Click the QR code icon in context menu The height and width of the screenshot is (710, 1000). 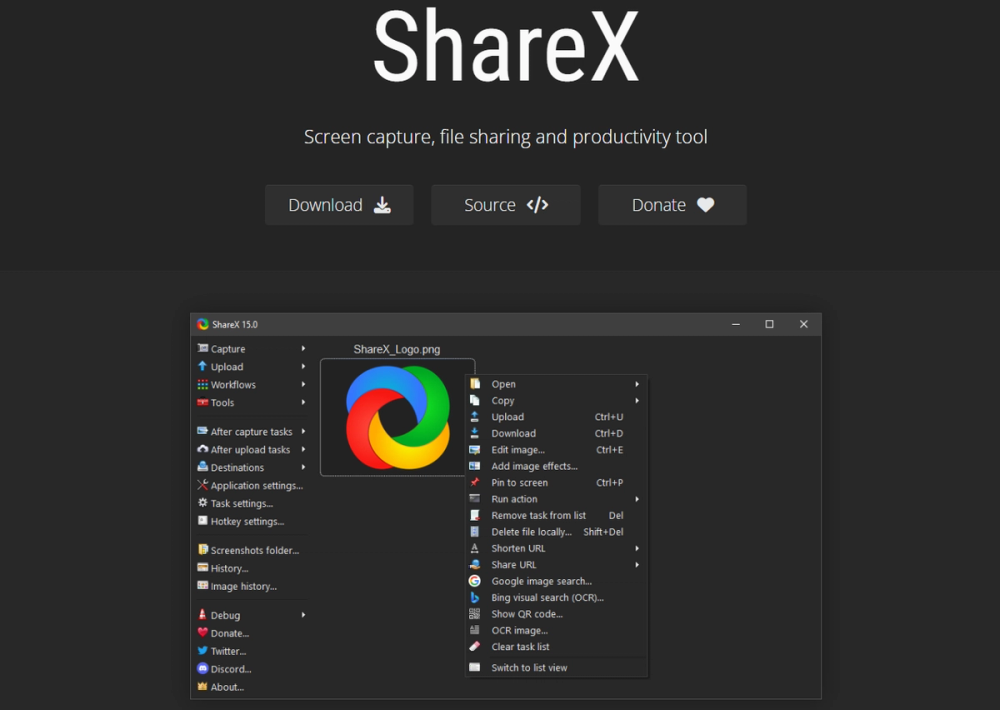coord(474,614)
